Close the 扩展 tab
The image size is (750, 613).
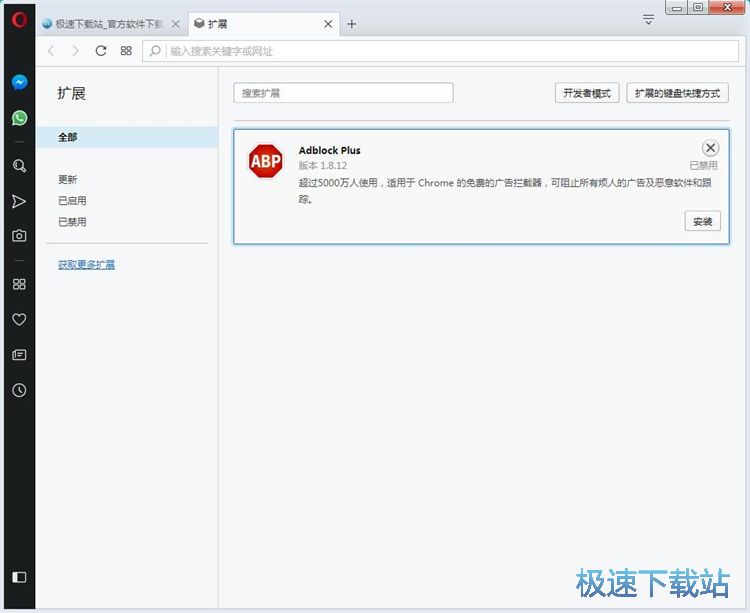(328, 24)
